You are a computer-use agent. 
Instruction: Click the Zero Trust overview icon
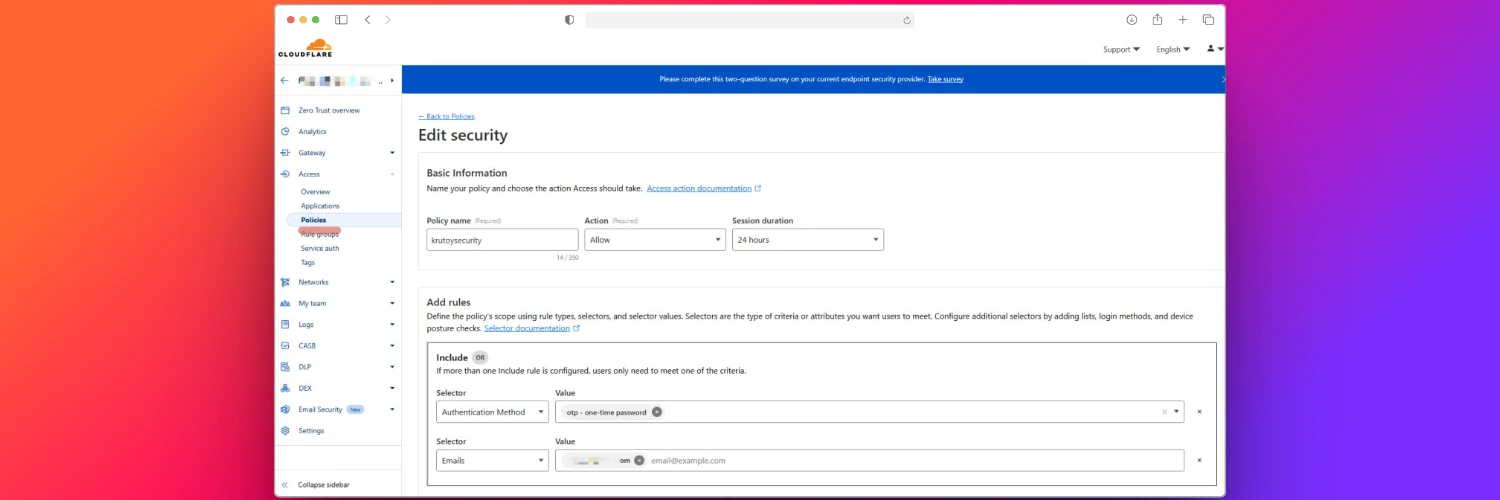[x=285, y=111]
